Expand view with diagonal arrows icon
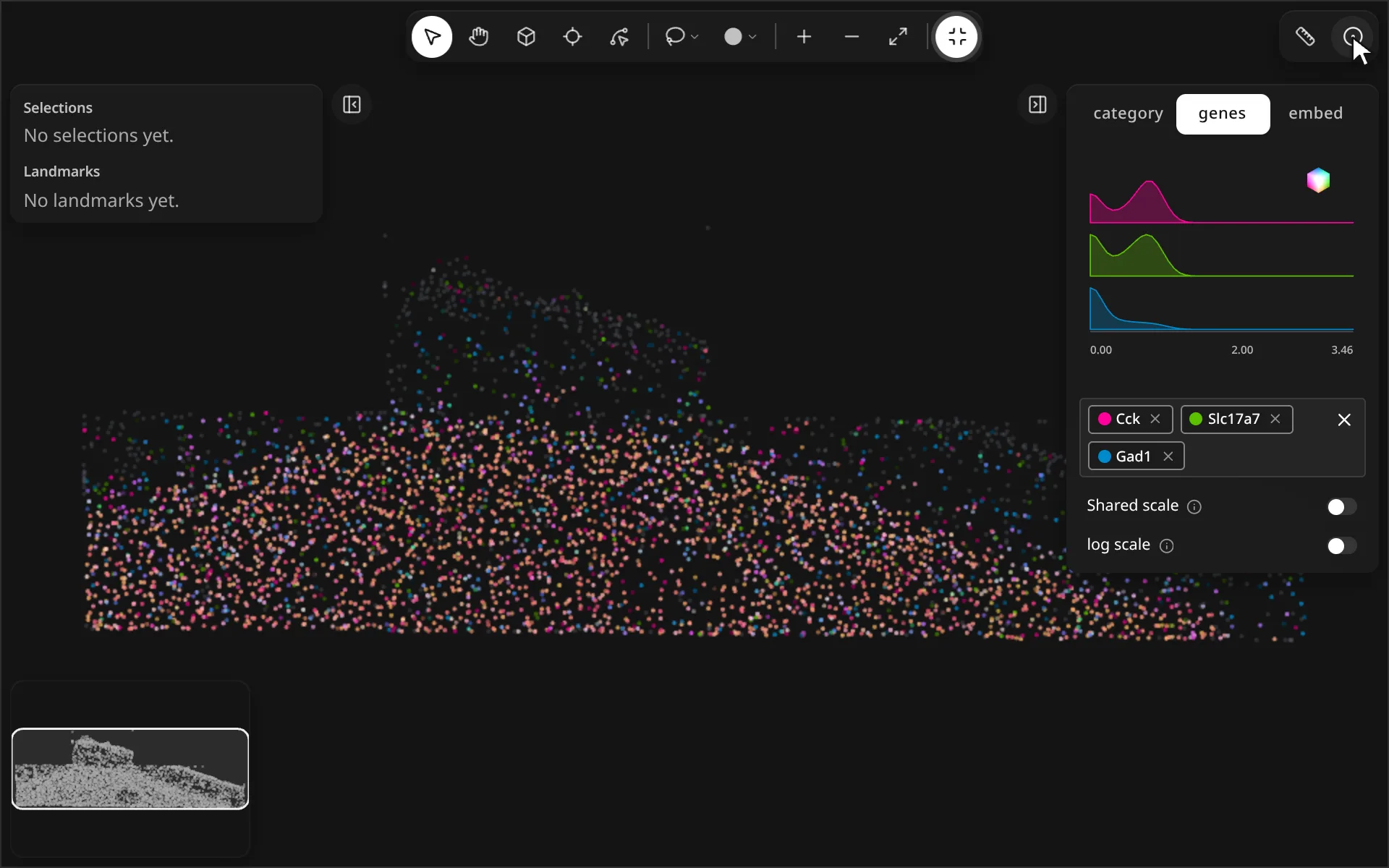The width and height of the screenshot is (1389, 868). (899, 37)
